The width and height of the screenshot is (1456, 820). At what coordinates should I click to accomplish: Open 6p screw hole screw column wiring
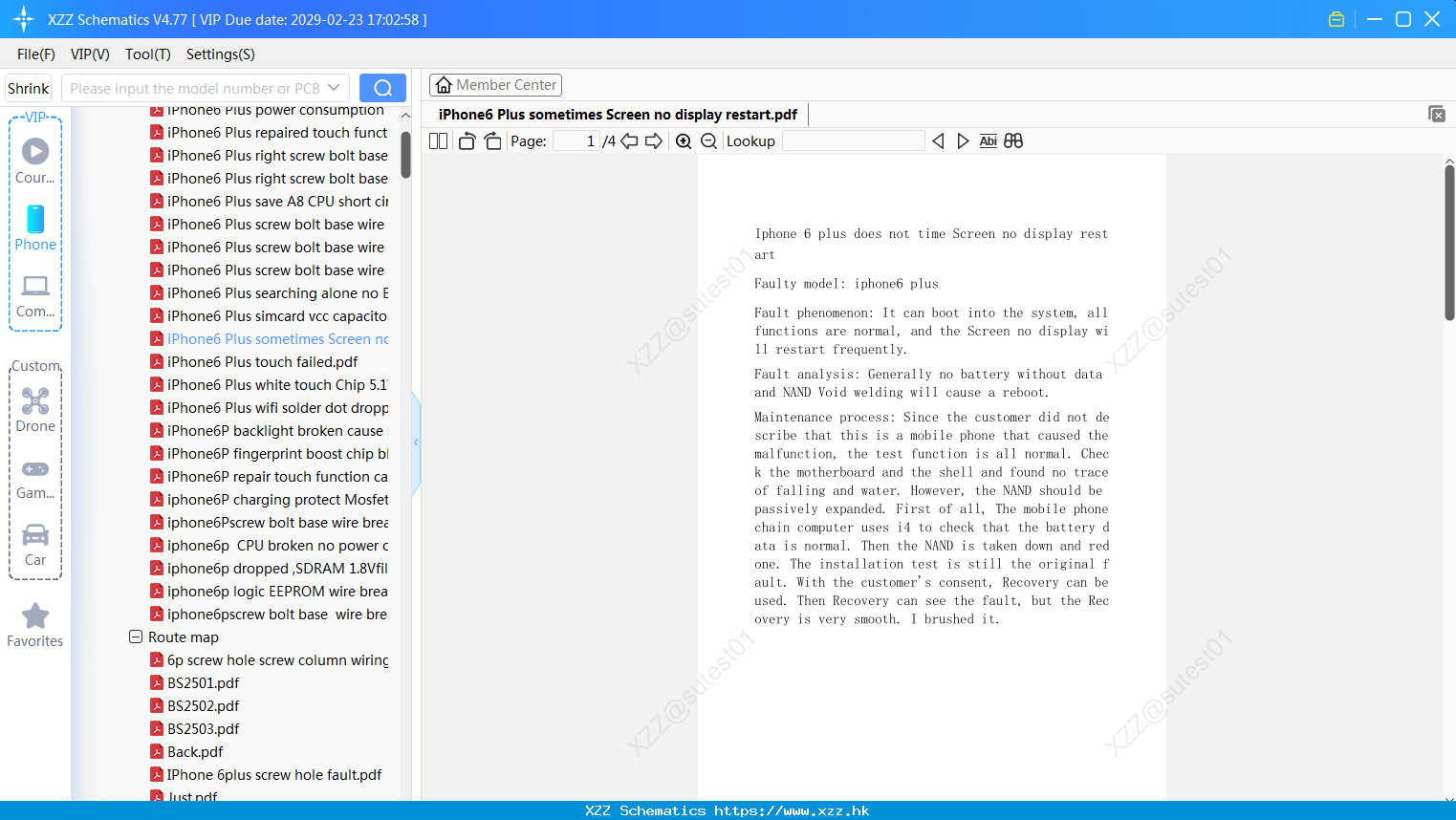coord(270,659)
